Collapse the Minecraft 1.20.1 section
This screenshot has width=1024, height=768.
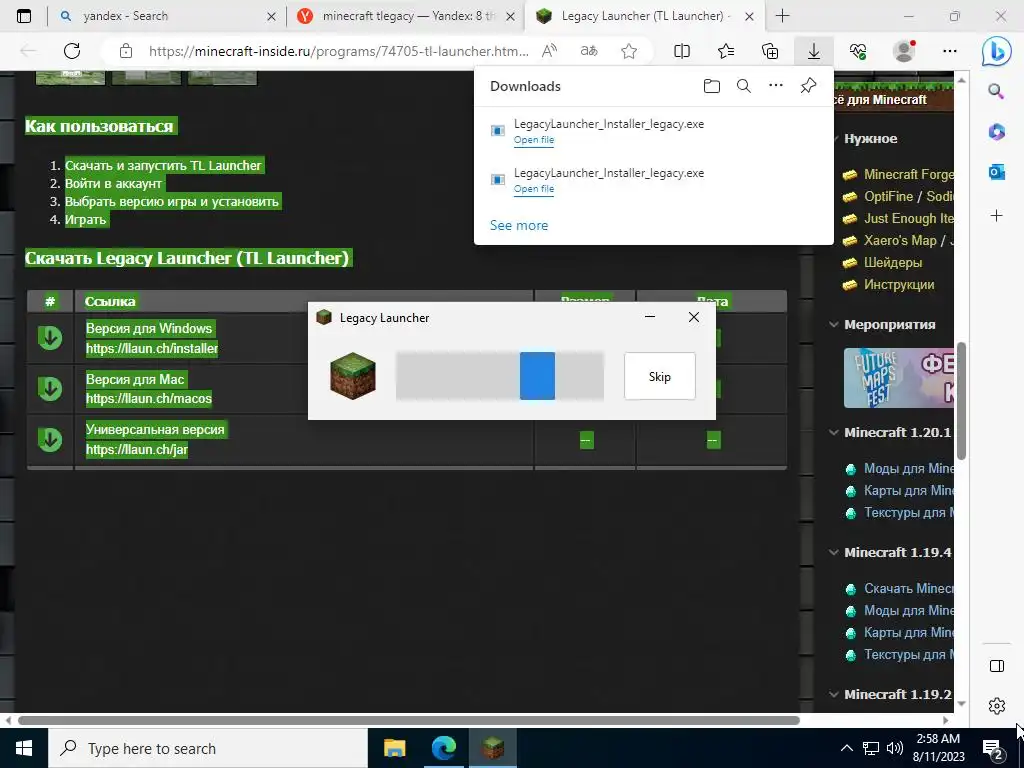834,432
